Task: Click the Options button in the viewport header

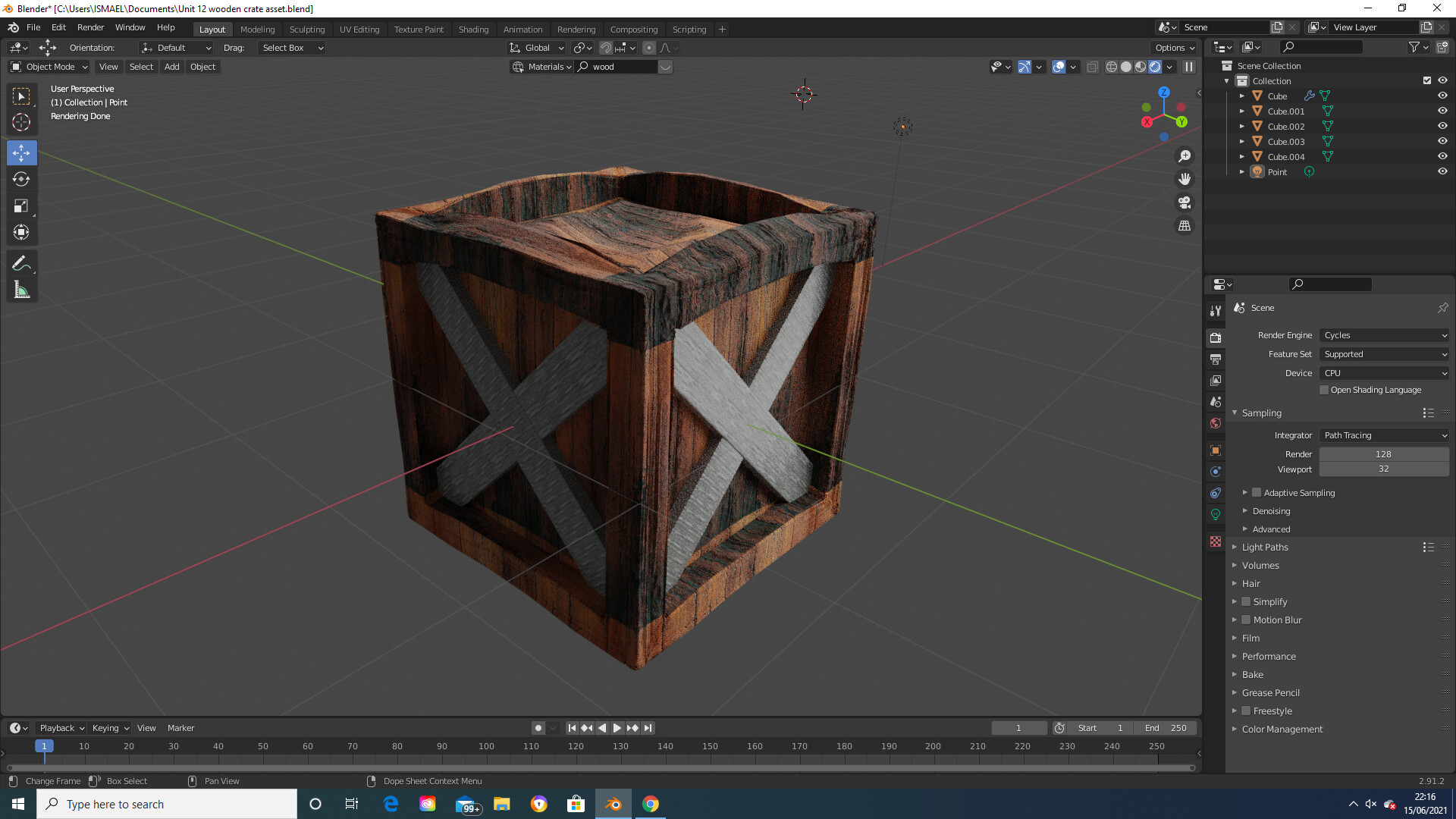Action: [1173, 47]
